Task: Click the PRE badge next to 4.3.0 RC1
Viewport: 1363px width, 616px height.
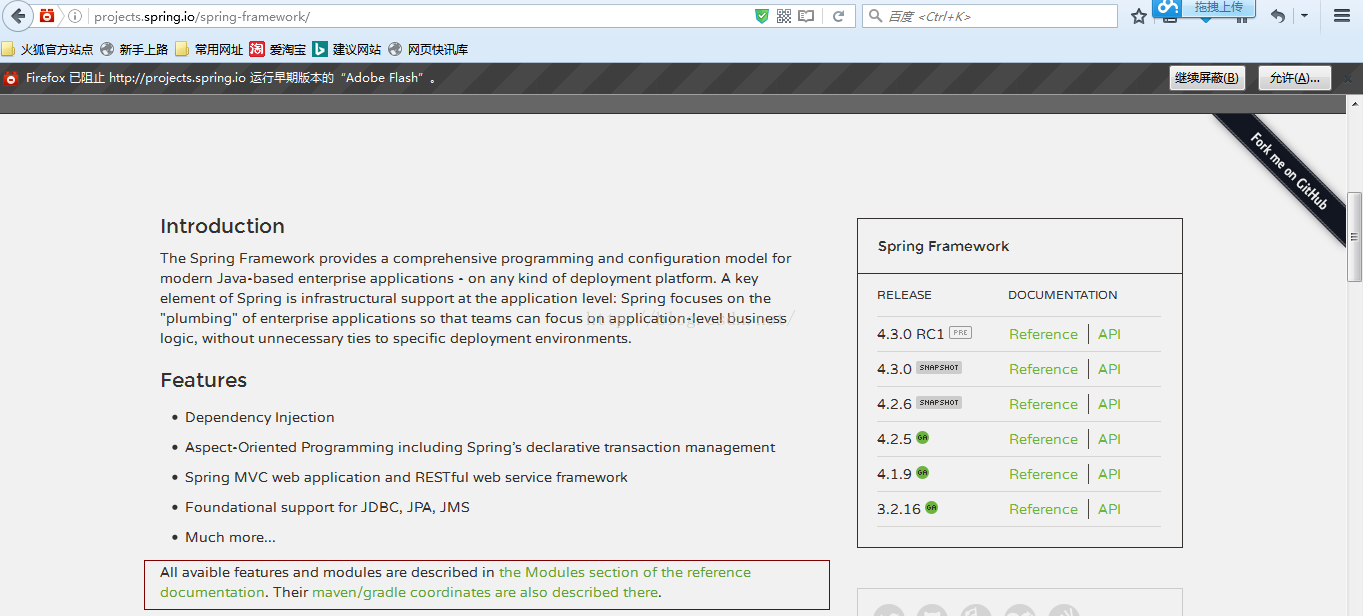Action: point(960,332)
